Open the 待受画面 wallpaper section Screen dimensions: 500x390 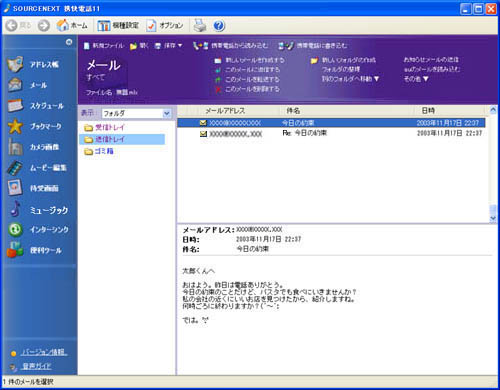(x=33, y=188)
